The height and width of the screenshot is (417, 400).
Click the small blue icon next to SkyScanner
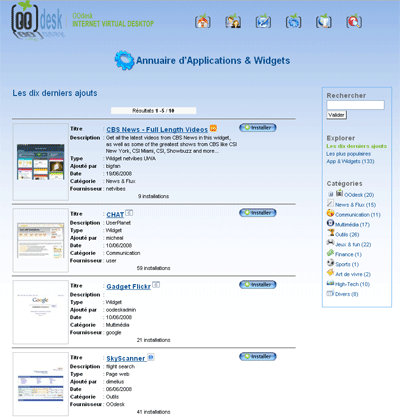(x=151, y=357)
